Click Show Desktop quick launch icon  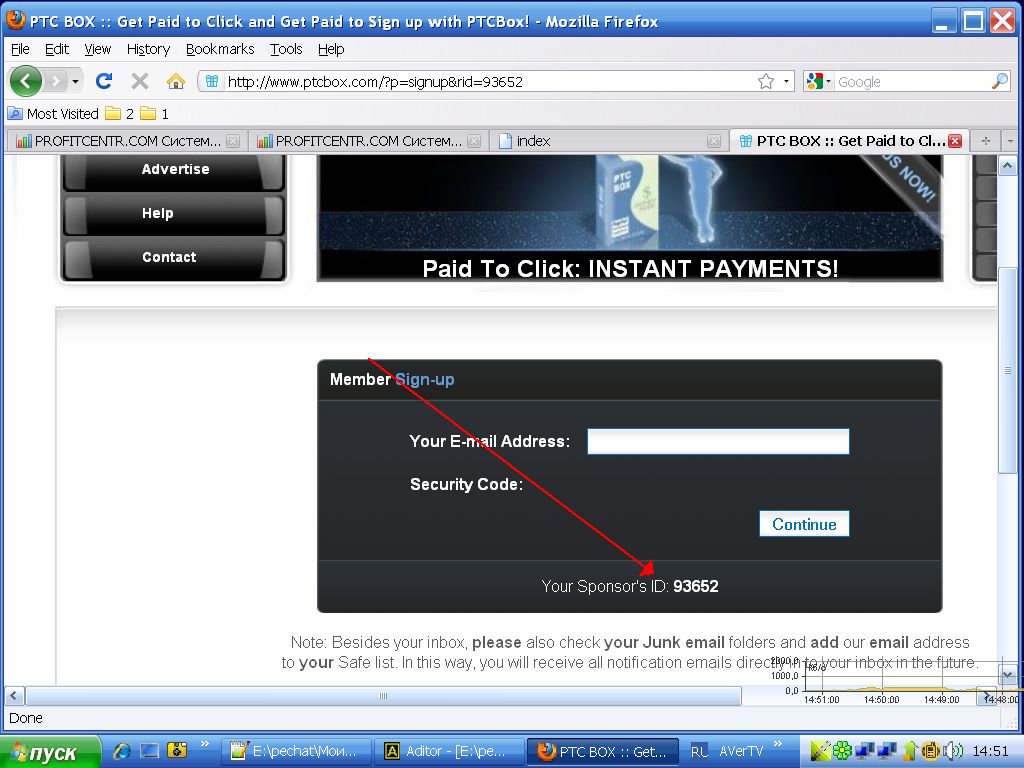coord(150,751)
